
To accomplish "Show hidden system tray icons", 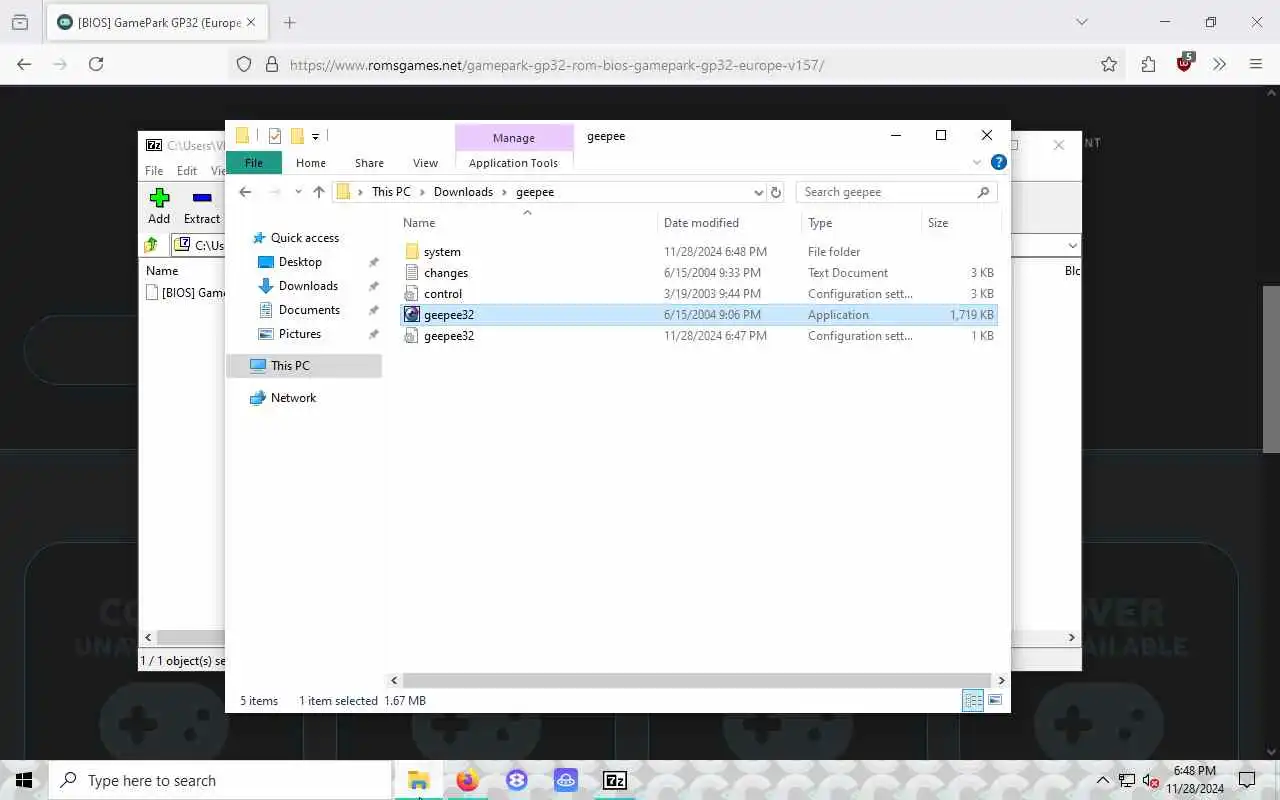I will click(1103, 780).
